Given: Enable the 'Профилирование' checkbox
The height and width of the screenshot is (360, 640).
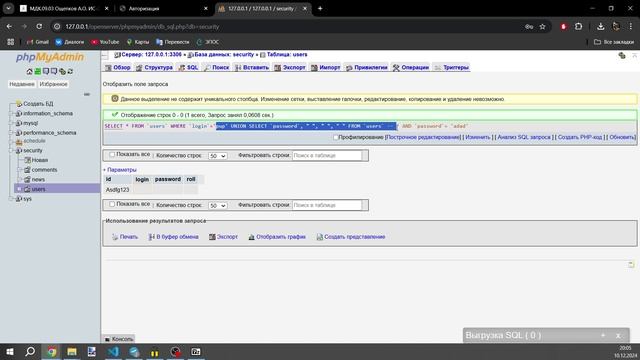Looking at the screenshot, I should (336, 138).
